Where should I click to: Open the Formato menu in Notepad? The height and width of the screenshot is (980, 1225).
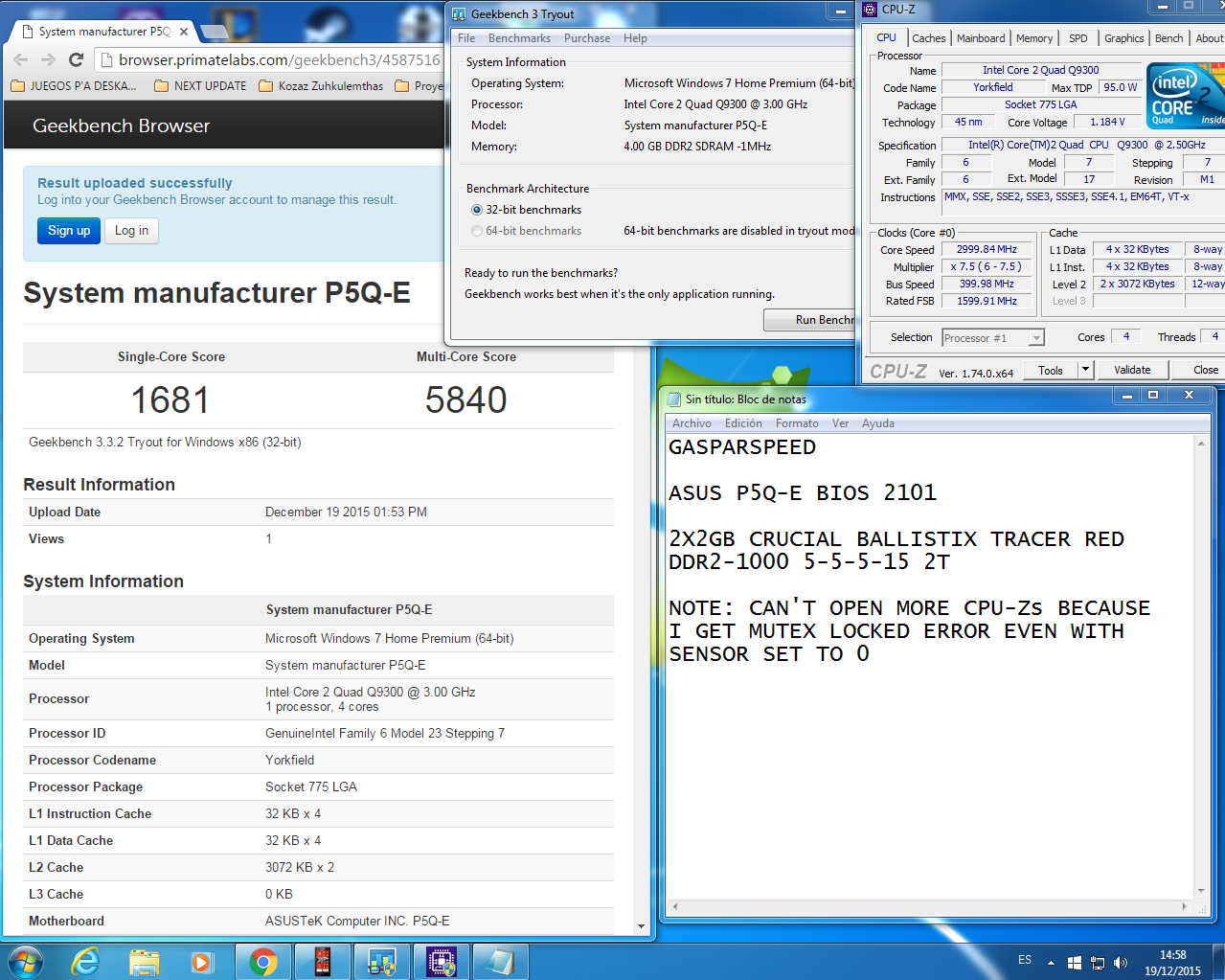pyautogui.click(x=797, y=423)
